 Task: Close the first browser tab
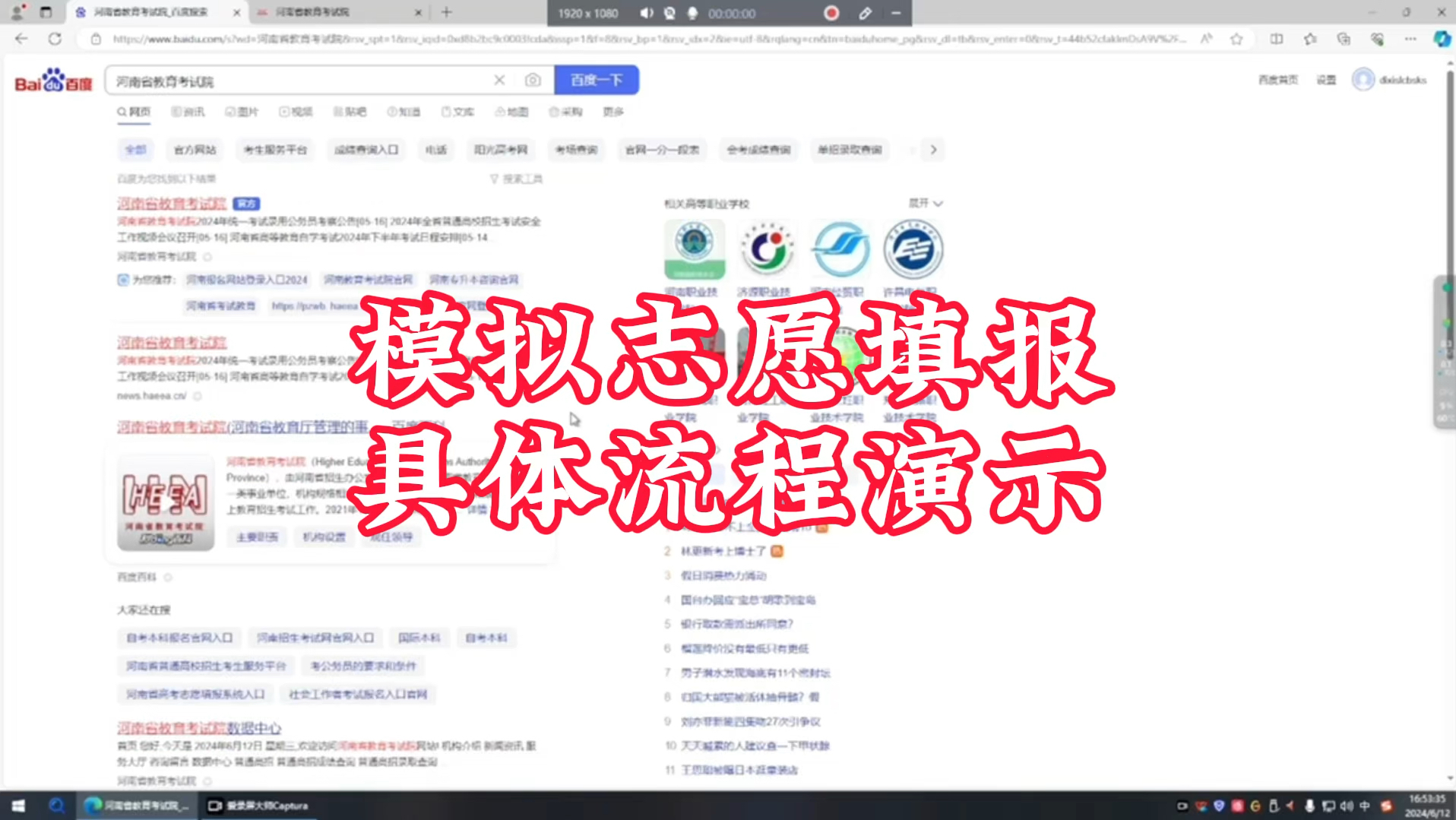tap(236, 13)
